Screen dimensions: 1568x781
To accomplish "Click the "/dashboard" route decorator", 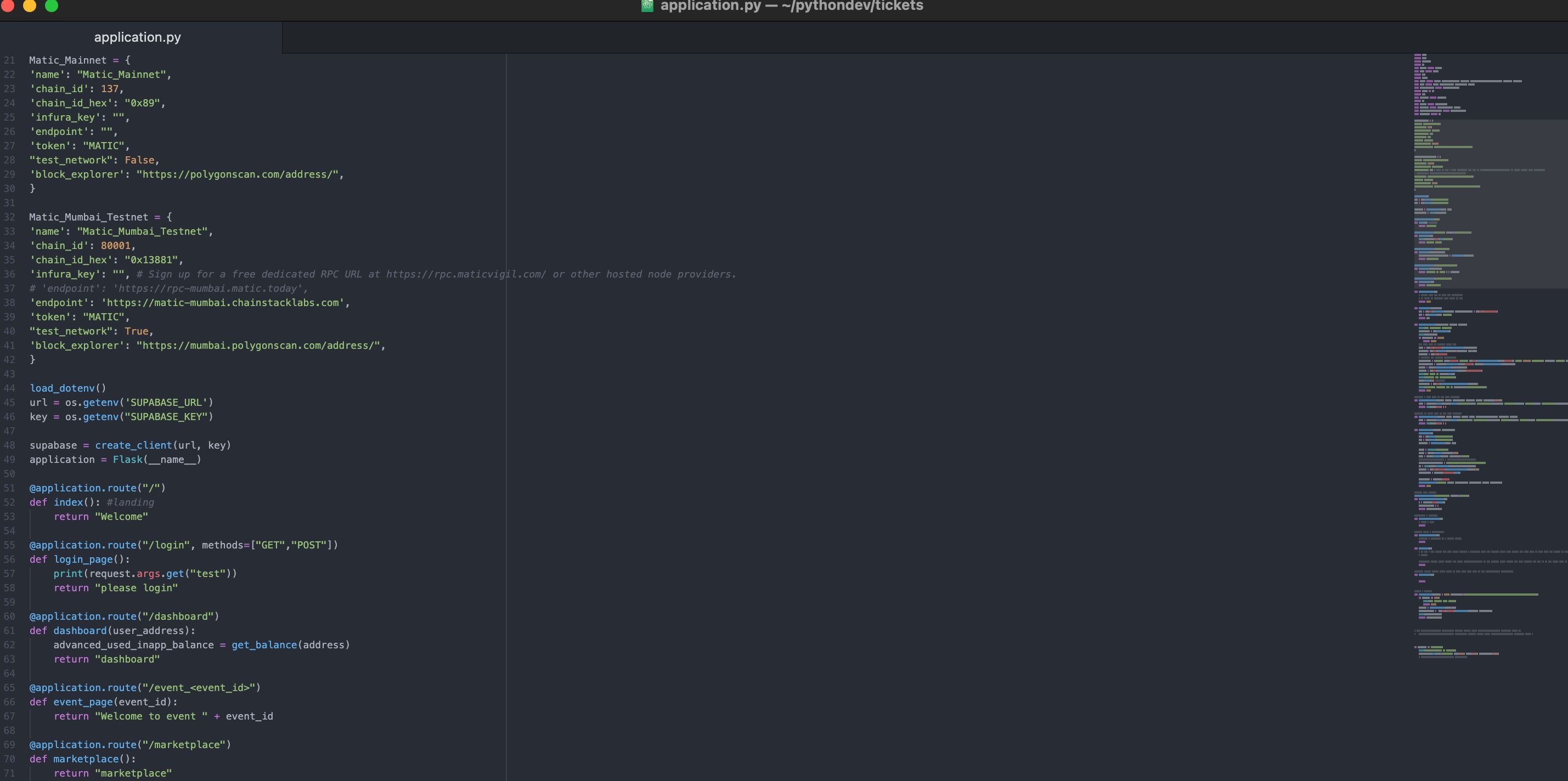I will coord(124,616).
